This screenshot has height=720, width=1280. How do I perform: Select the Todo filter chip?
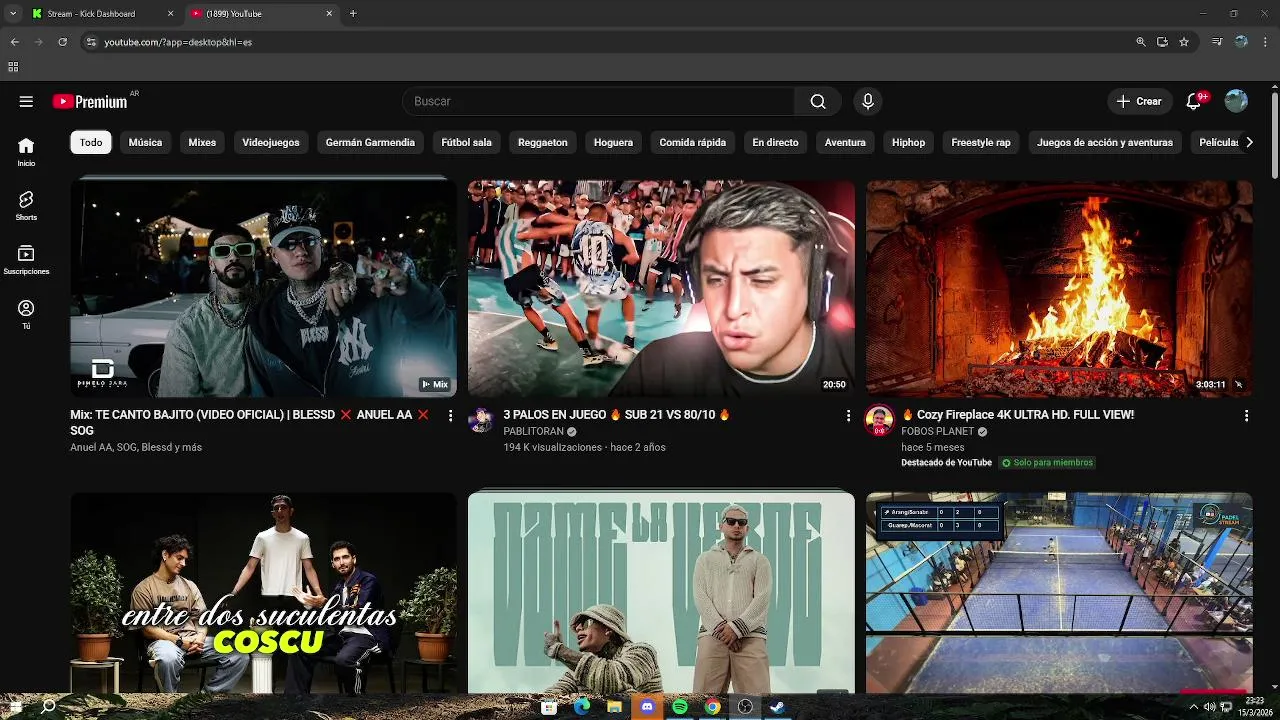91,142
